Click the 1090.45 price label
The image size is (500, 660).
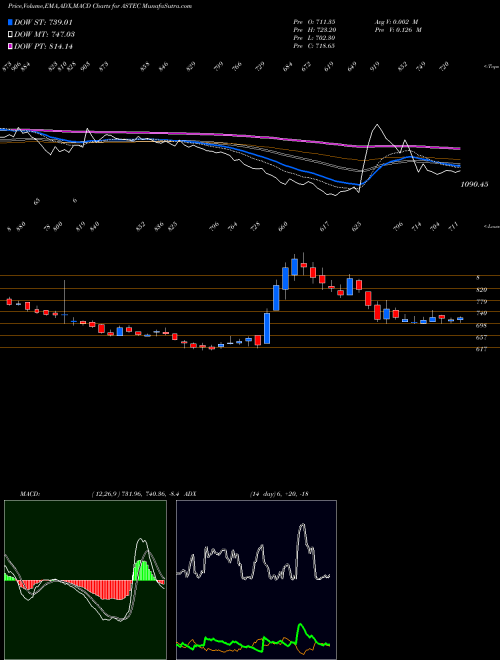coord(474,184)
